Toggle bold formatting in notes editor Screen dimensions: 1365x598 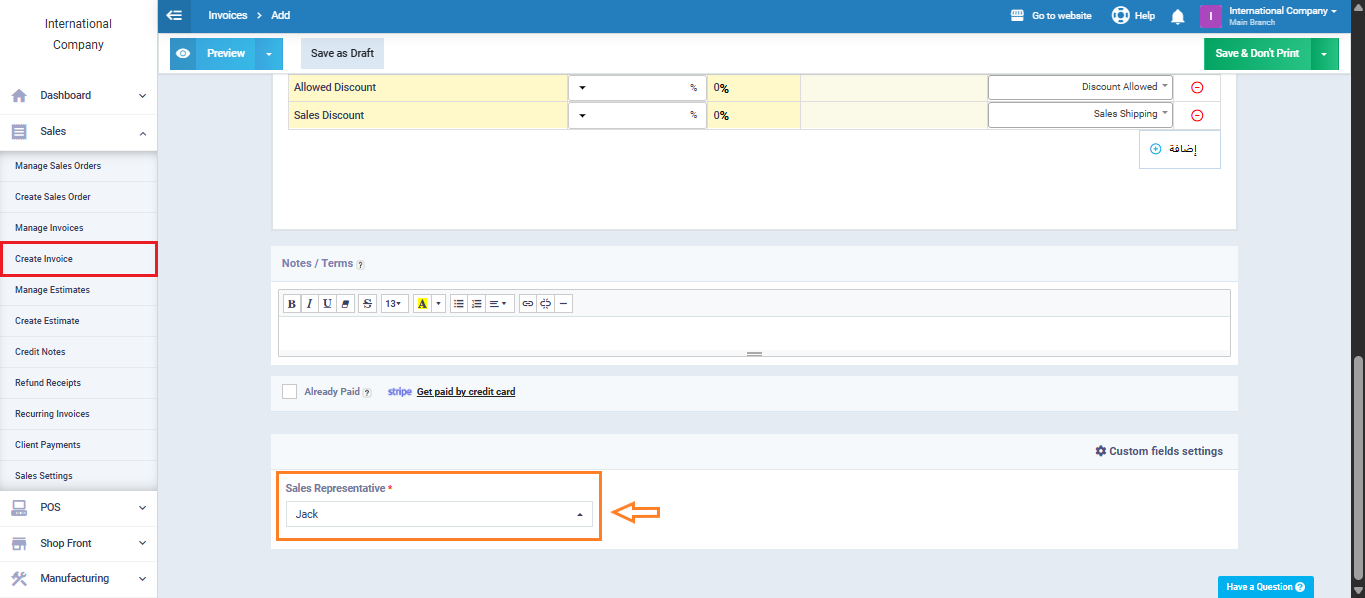(x=291, y=304)
